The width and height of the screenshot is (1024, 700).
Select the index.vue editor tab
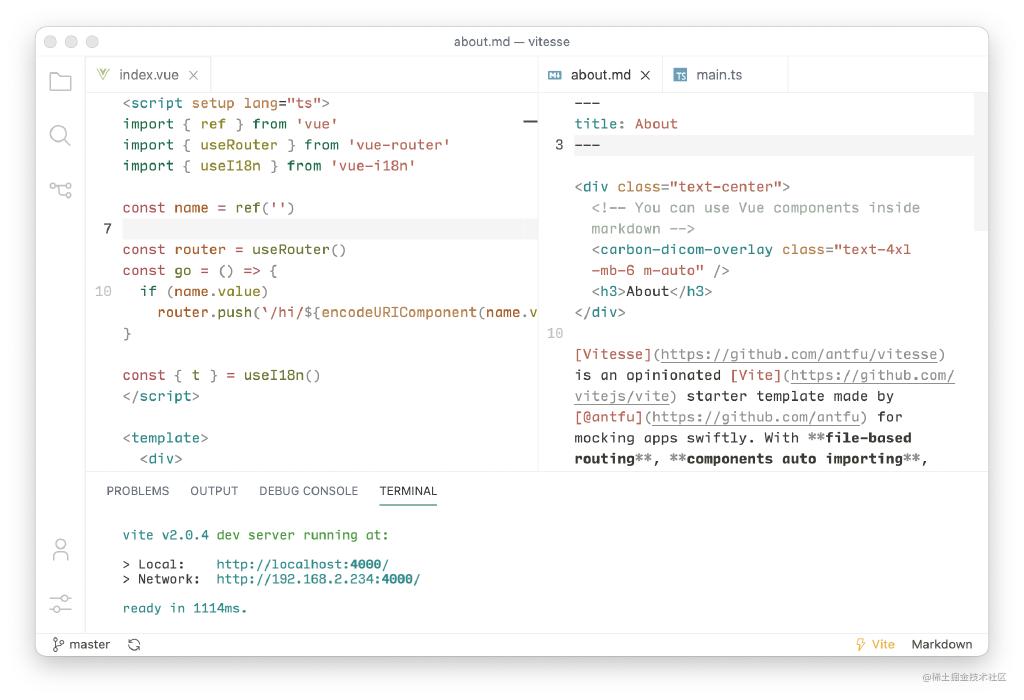coord(148,75)
